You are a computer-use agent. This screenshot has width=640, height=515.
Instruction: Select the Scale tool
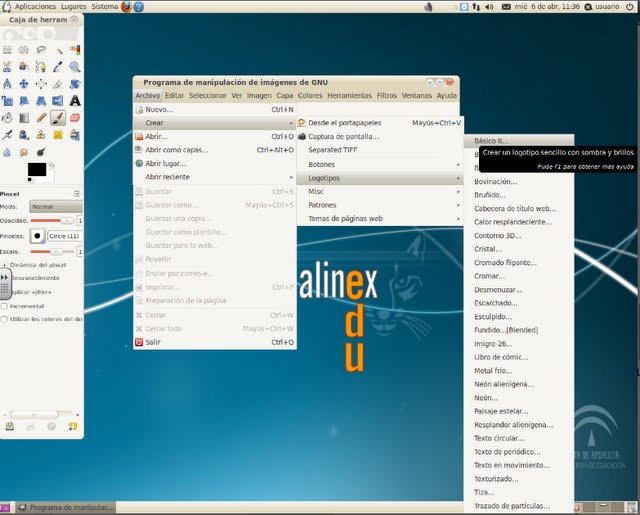[7, 101]
